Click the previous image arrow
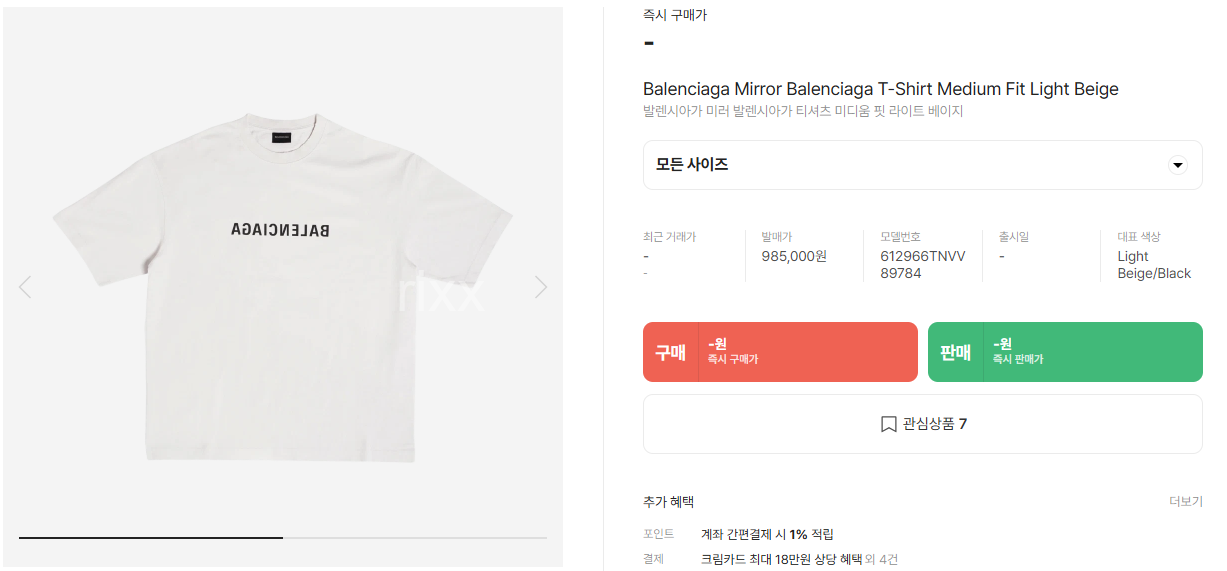The height and width of the screenshot is (571, 1227). [25, 288]
